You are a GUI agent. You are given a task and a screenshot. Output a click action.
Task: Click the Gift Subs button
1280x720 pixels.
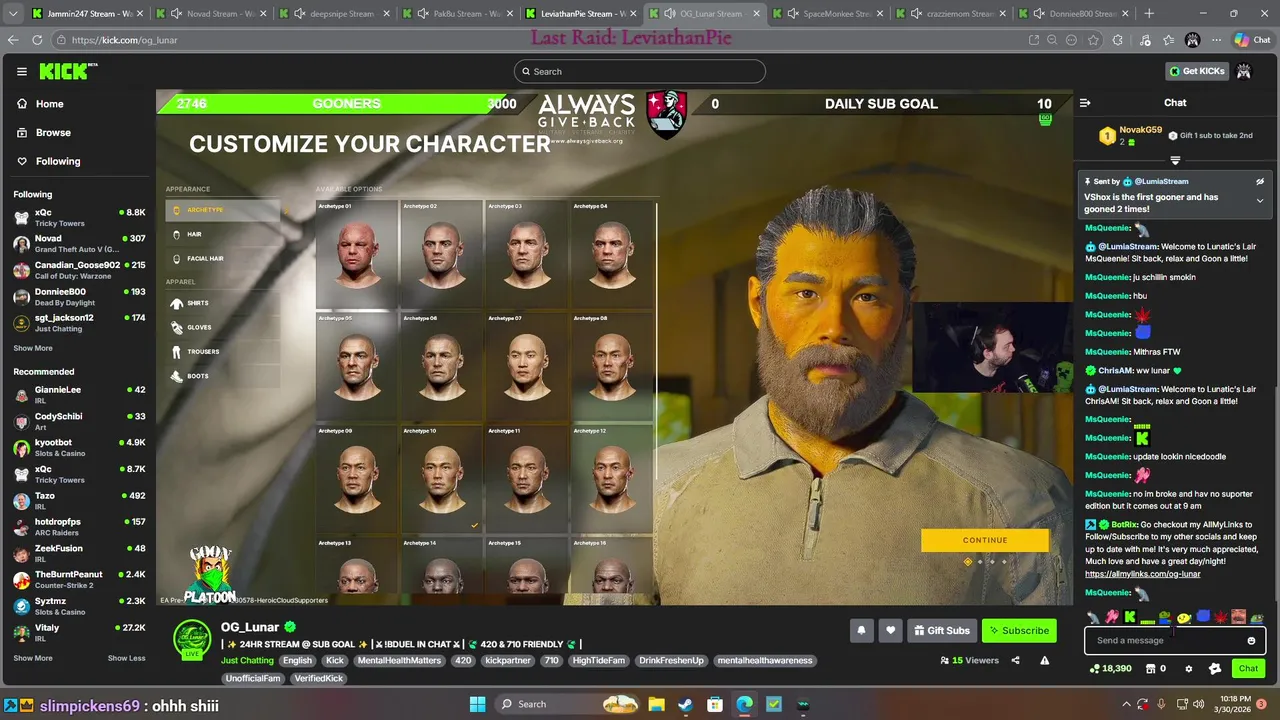(941, 631)
